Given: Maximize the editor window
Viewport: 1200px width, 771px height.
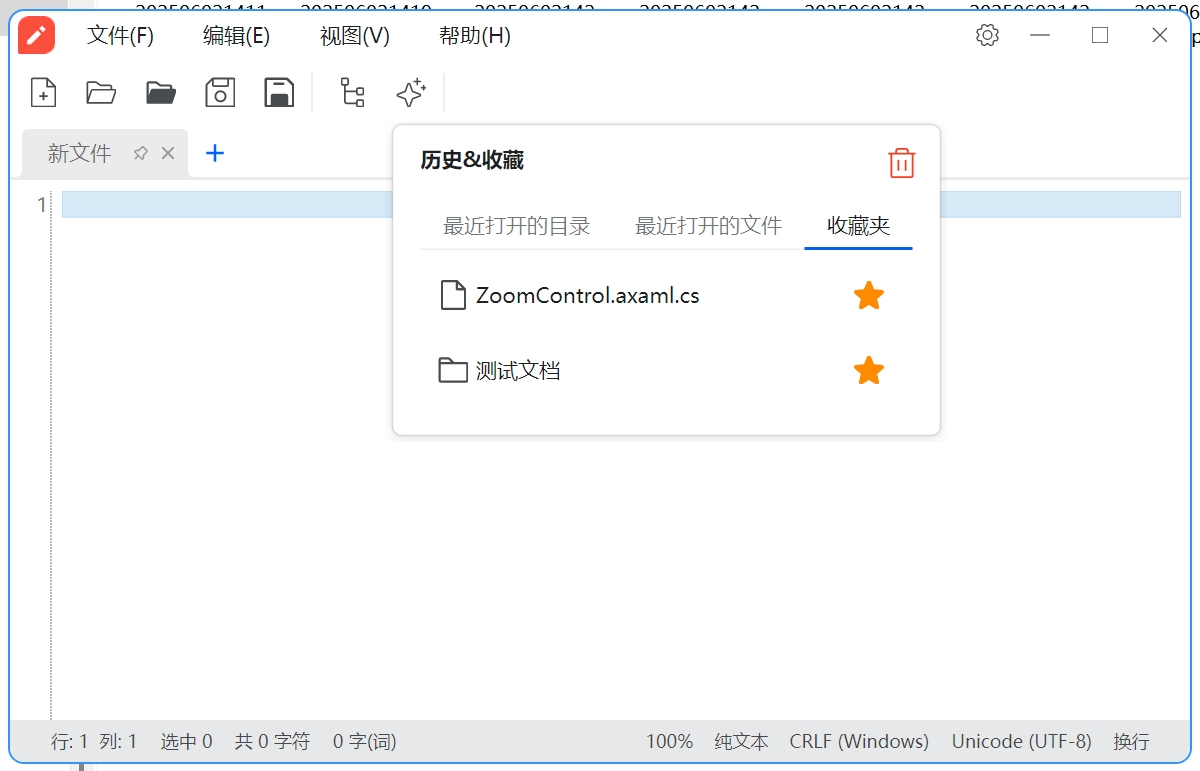Looking at the screenshot, I should click(x=1100, y=36).
